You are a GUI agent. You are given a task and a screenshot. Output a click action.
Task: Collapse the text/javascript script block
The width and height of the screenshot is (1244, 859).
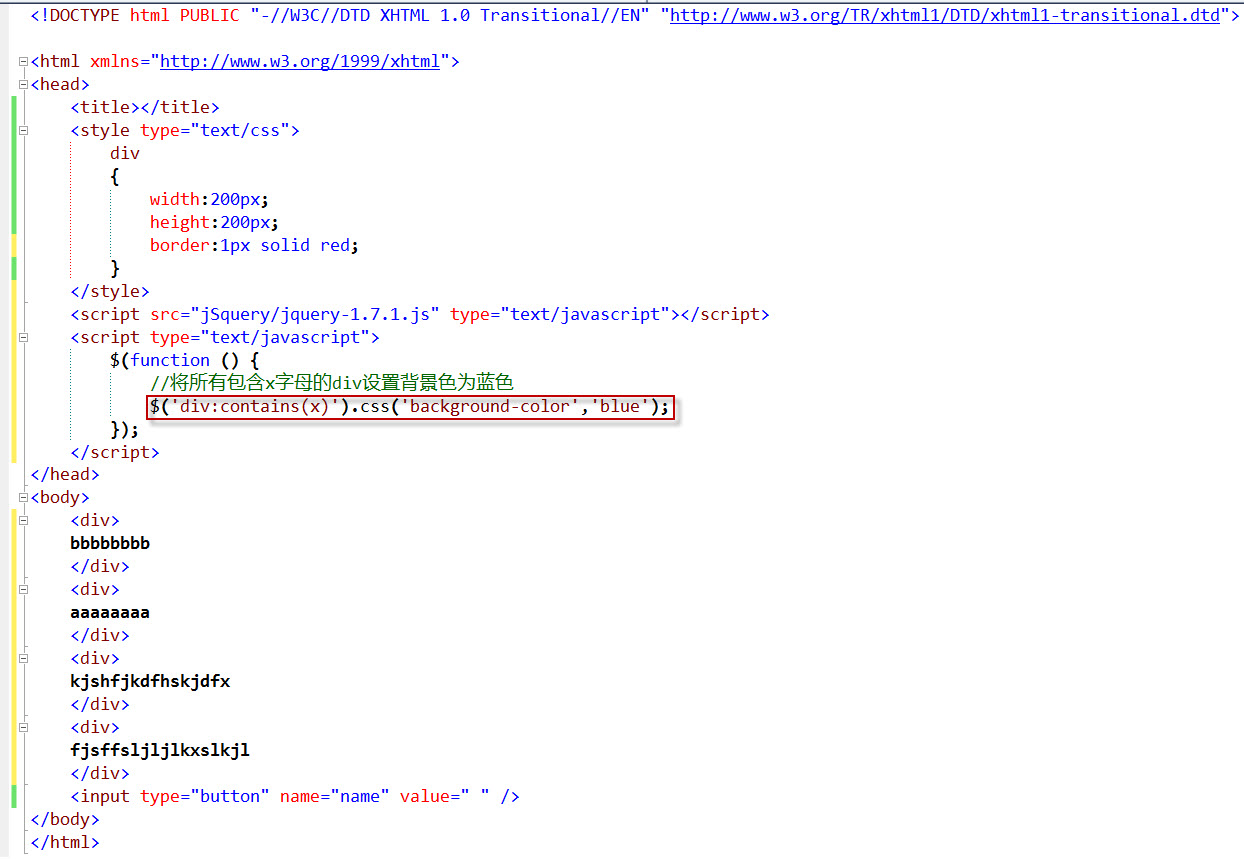[23, 338]
